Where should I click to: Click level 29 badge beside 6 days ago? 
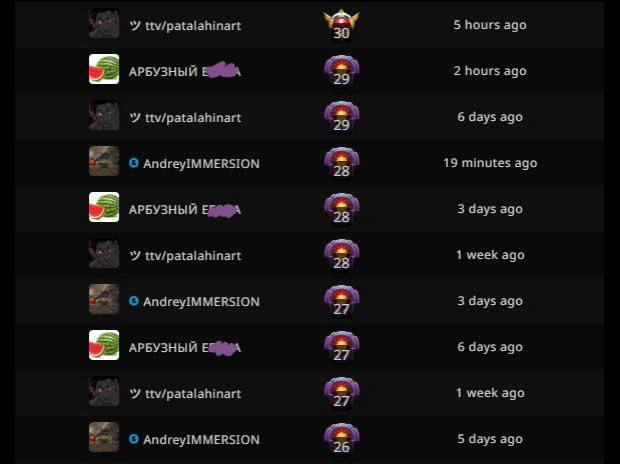click(342, 117)
